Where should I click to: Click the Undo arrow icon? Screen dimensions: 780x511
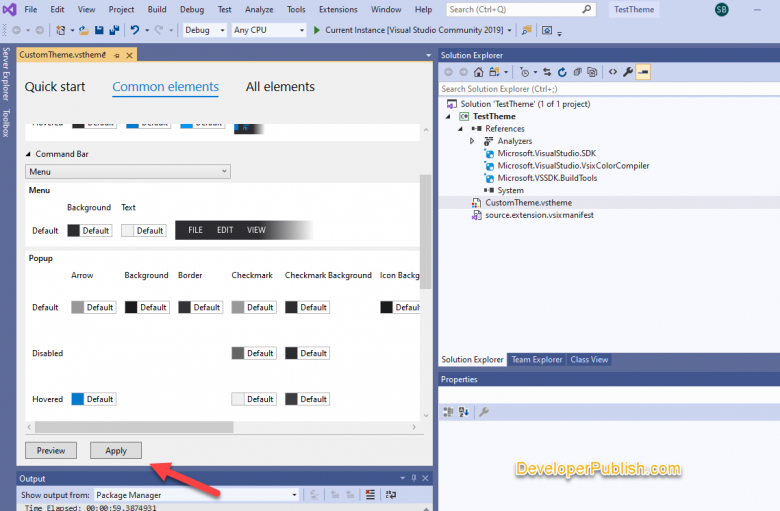tap(135, 30)
